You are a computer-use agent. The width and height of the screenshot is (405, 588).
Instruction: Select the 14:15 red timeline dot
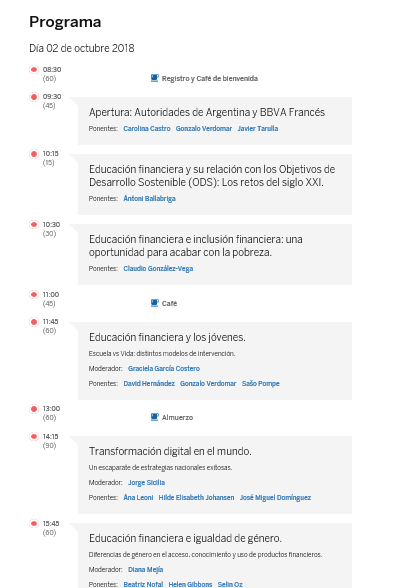click(34, 436)
